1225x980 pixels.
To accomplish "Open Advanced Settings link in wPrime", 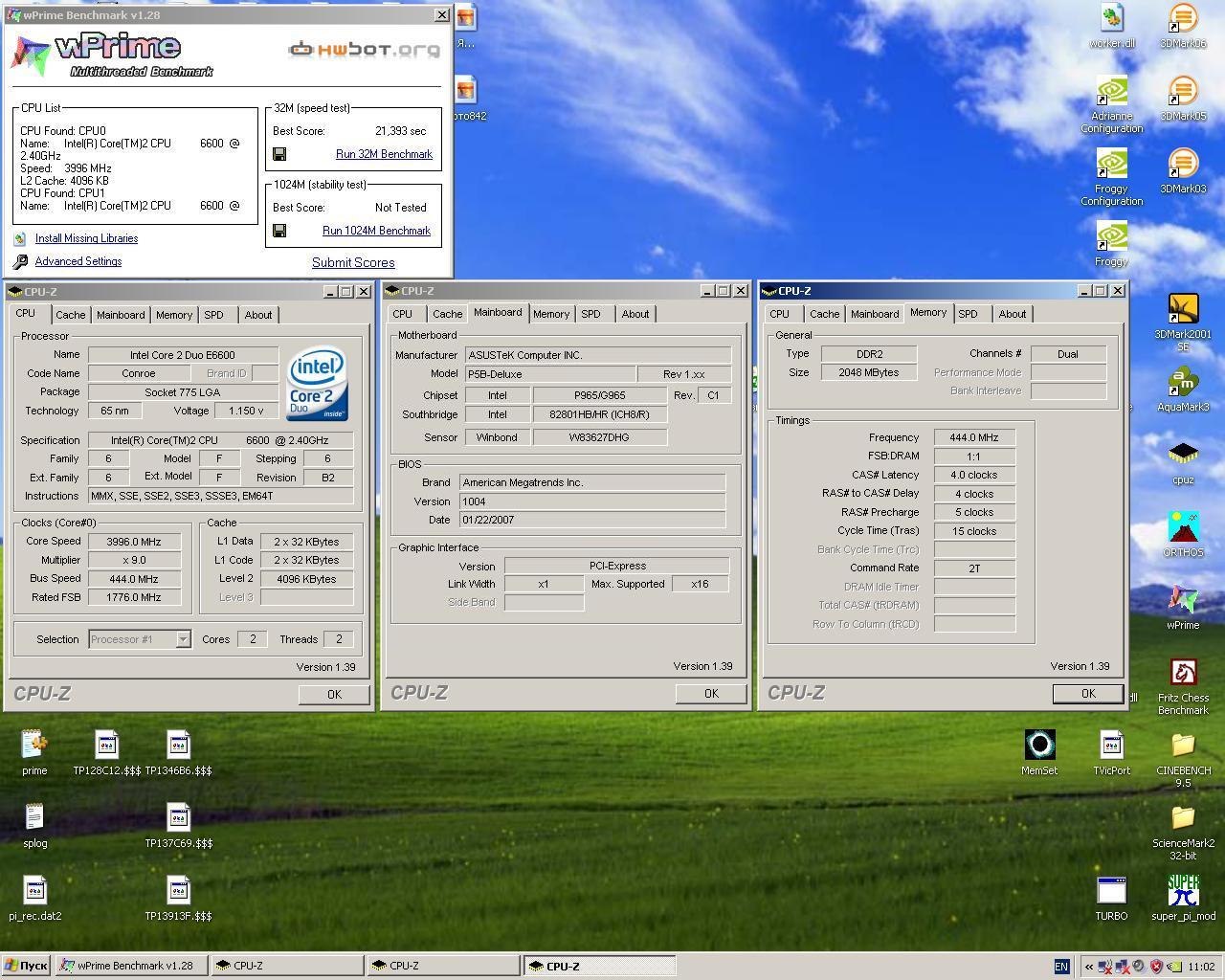I will click(78, 261).
